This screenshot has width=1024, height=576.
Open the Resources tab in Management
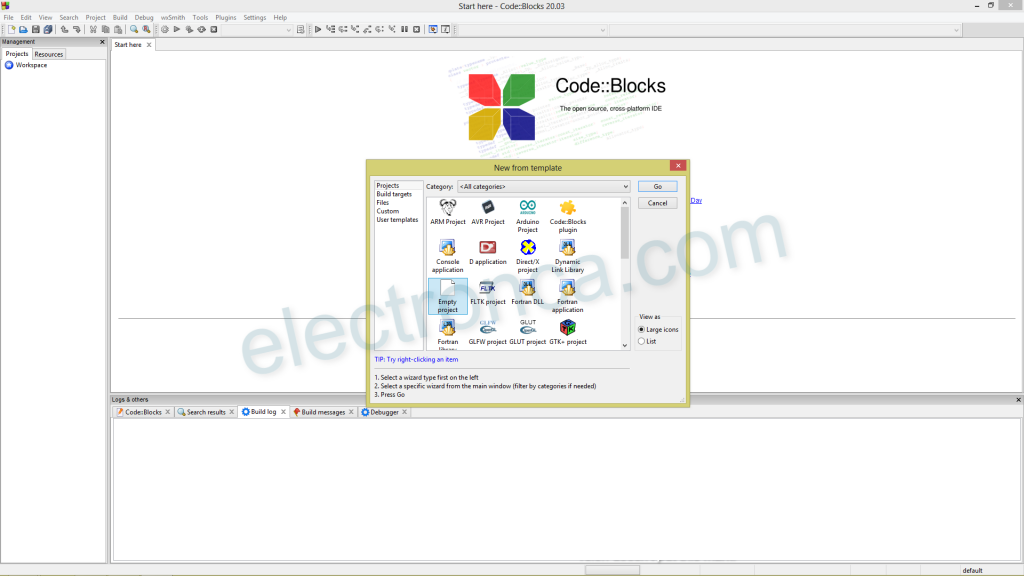(x=48, y=54)
